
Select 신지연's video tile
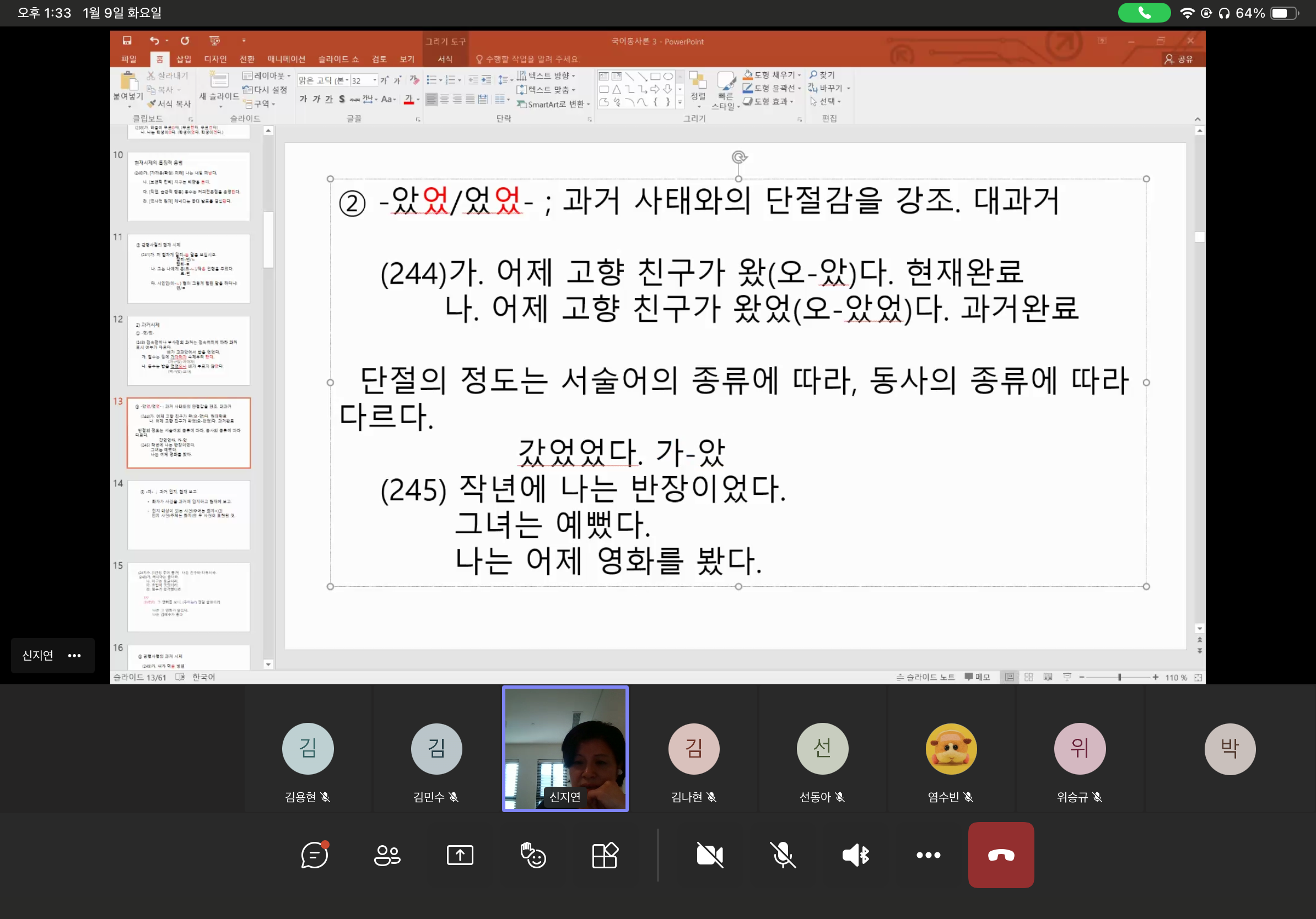(x=565, y=749)
